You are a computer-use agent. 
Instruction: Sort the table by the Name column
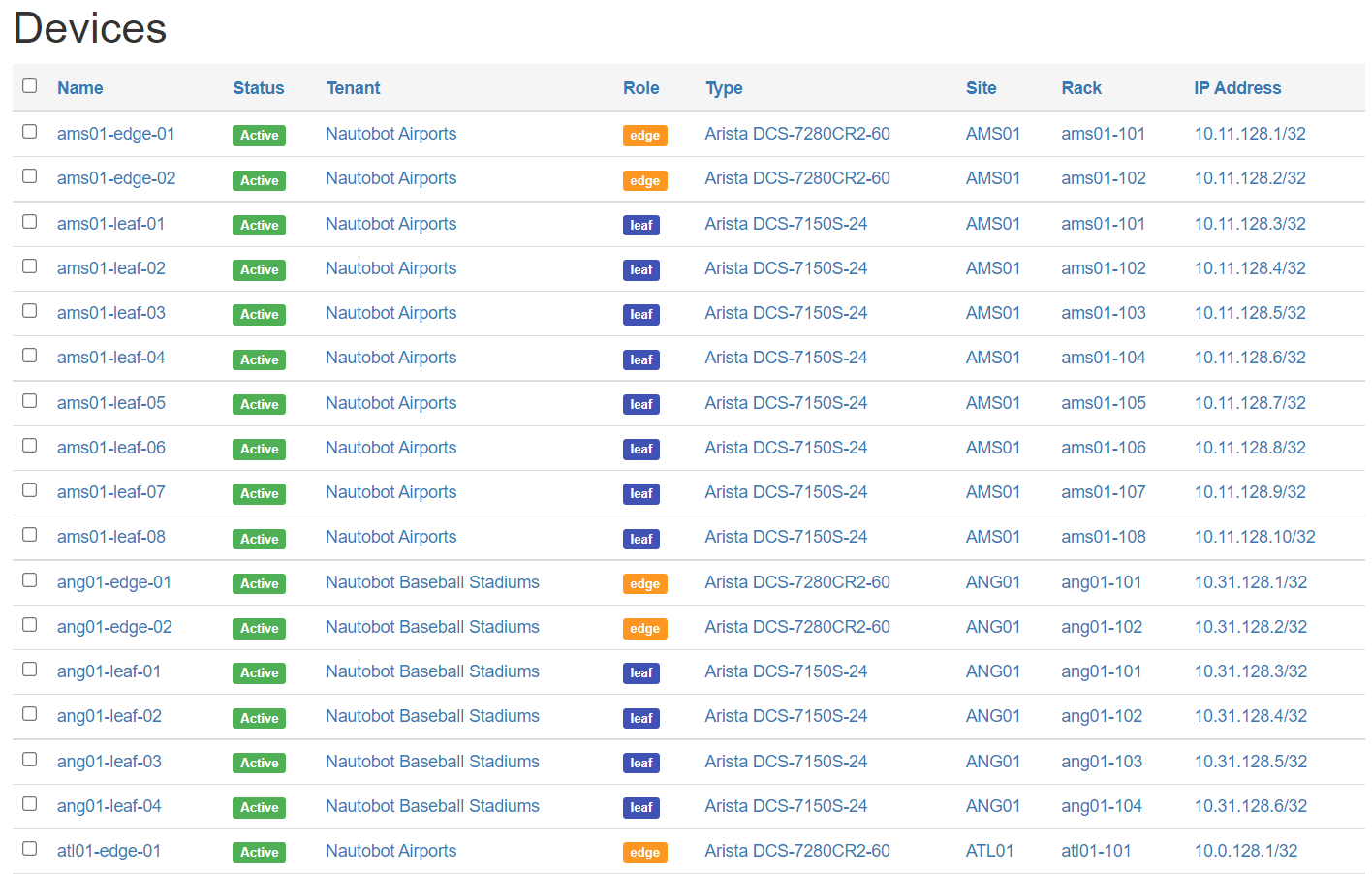point(79,87)
